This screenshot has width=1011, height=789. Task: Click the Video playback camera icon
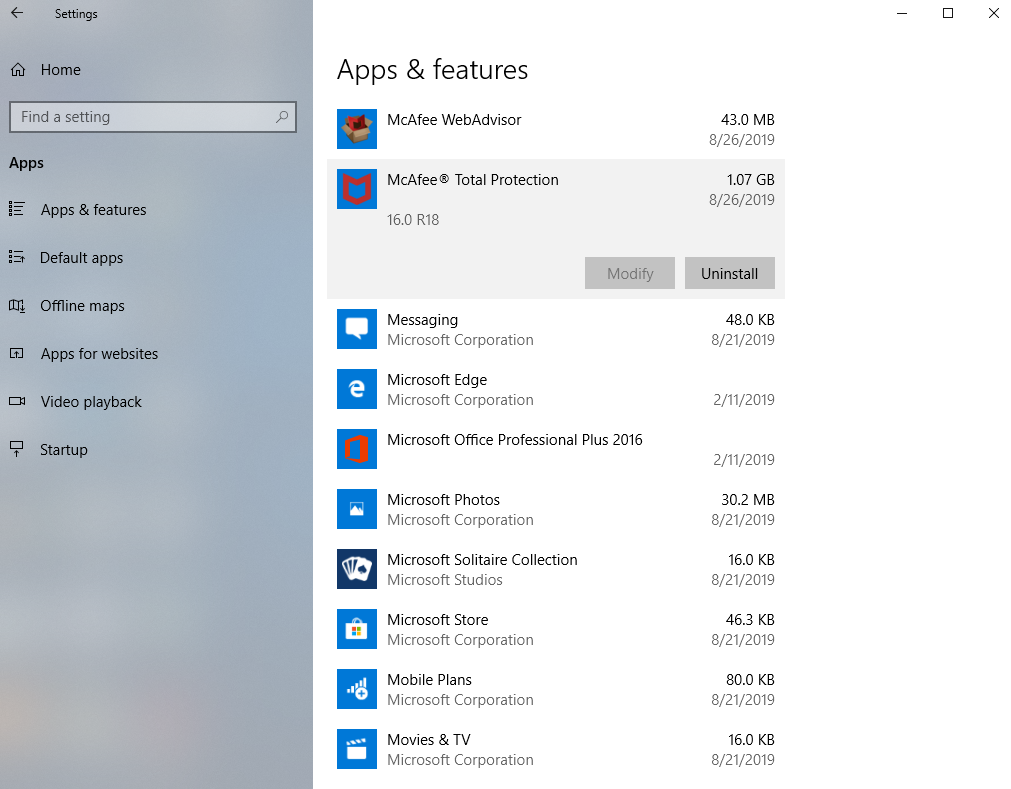(x=17, y=401)
